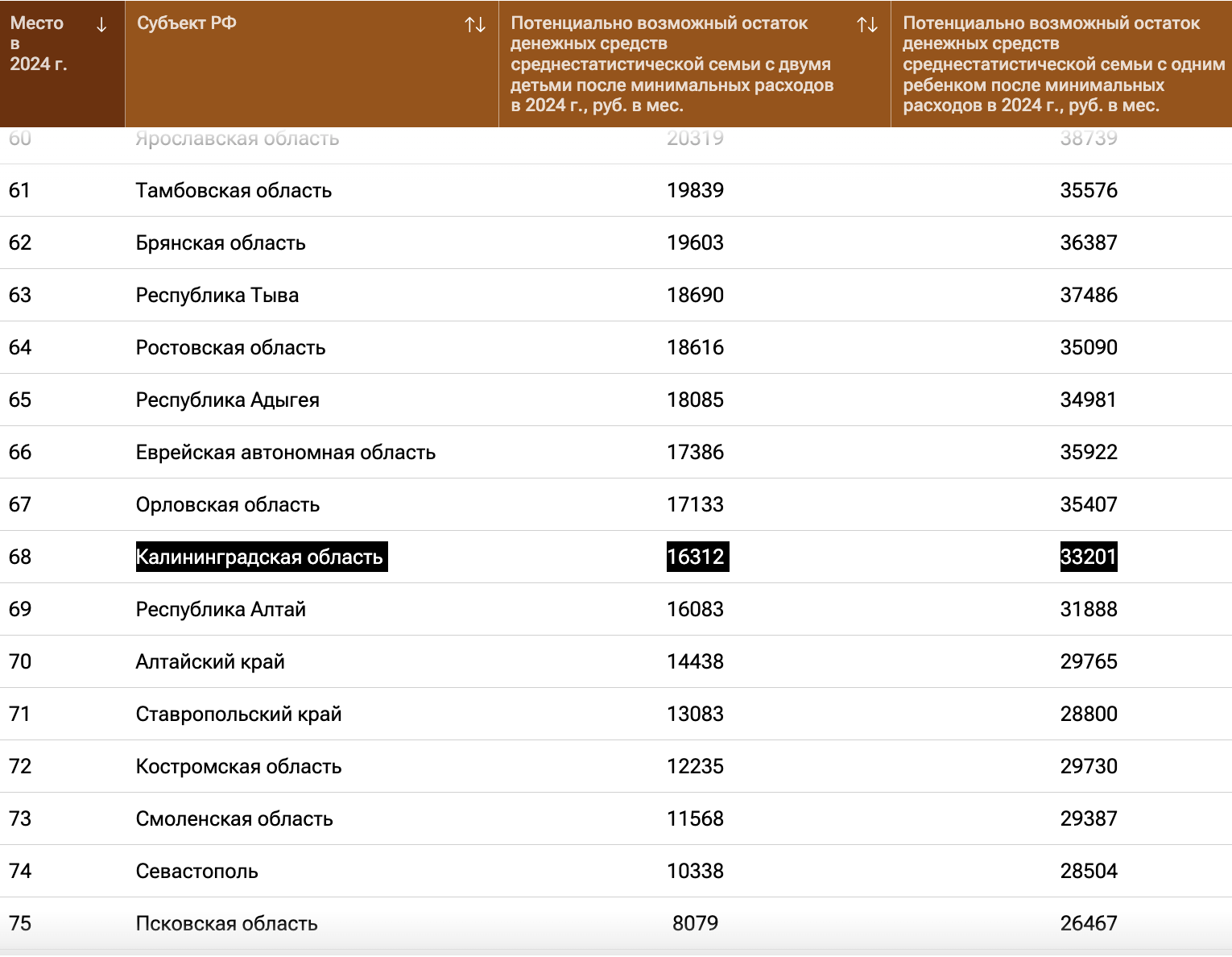This screenshot has height=957, width=1232.
Task: Click highlighted value 16312
Action: click(697, 557)
